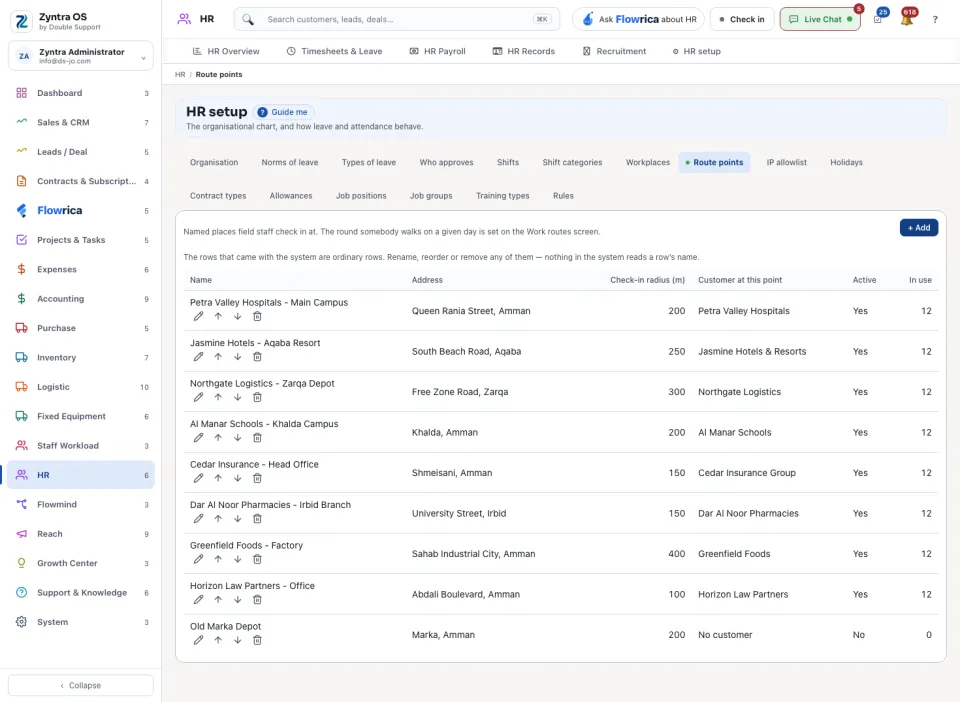Open Dashboard from the sidebar
This screenshot has width=960, height=702.
[81, 93]
